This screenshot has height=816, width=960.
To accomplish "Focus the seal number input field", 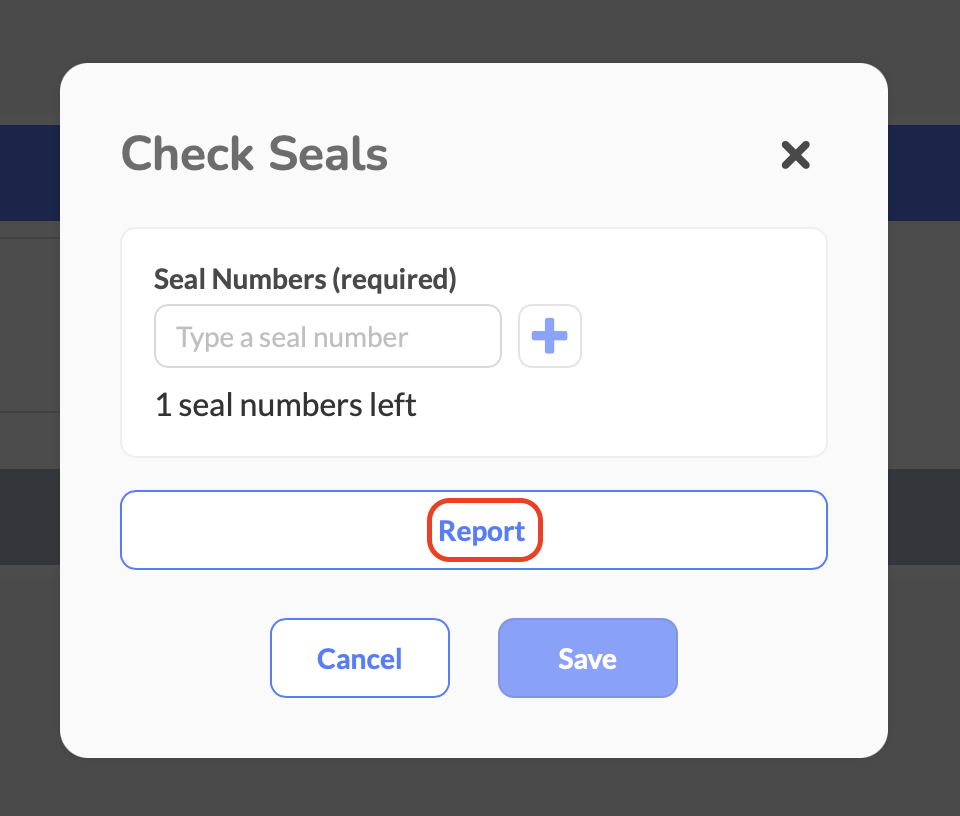I will 327,336.
